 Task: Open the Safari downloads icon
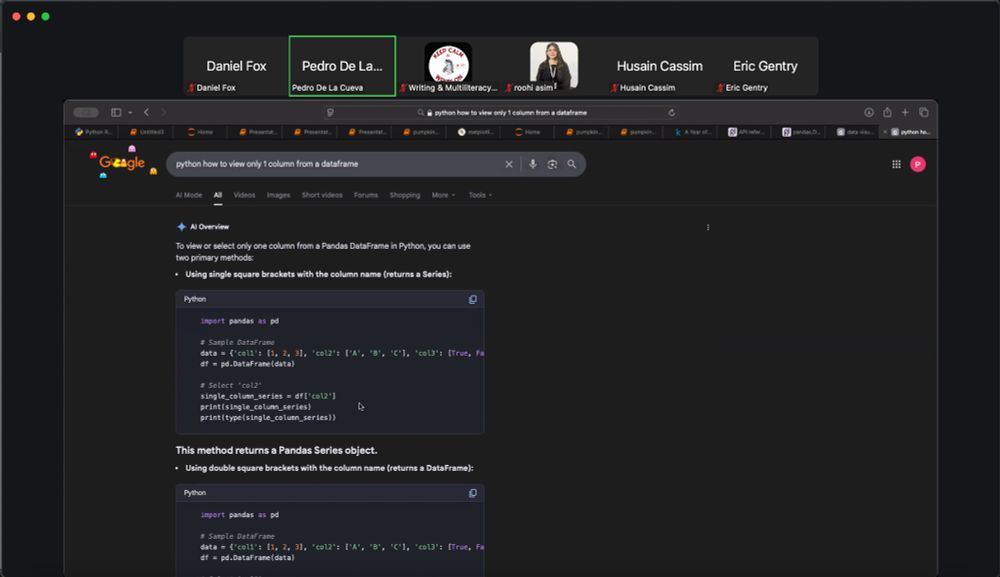(x=869, y=112)
